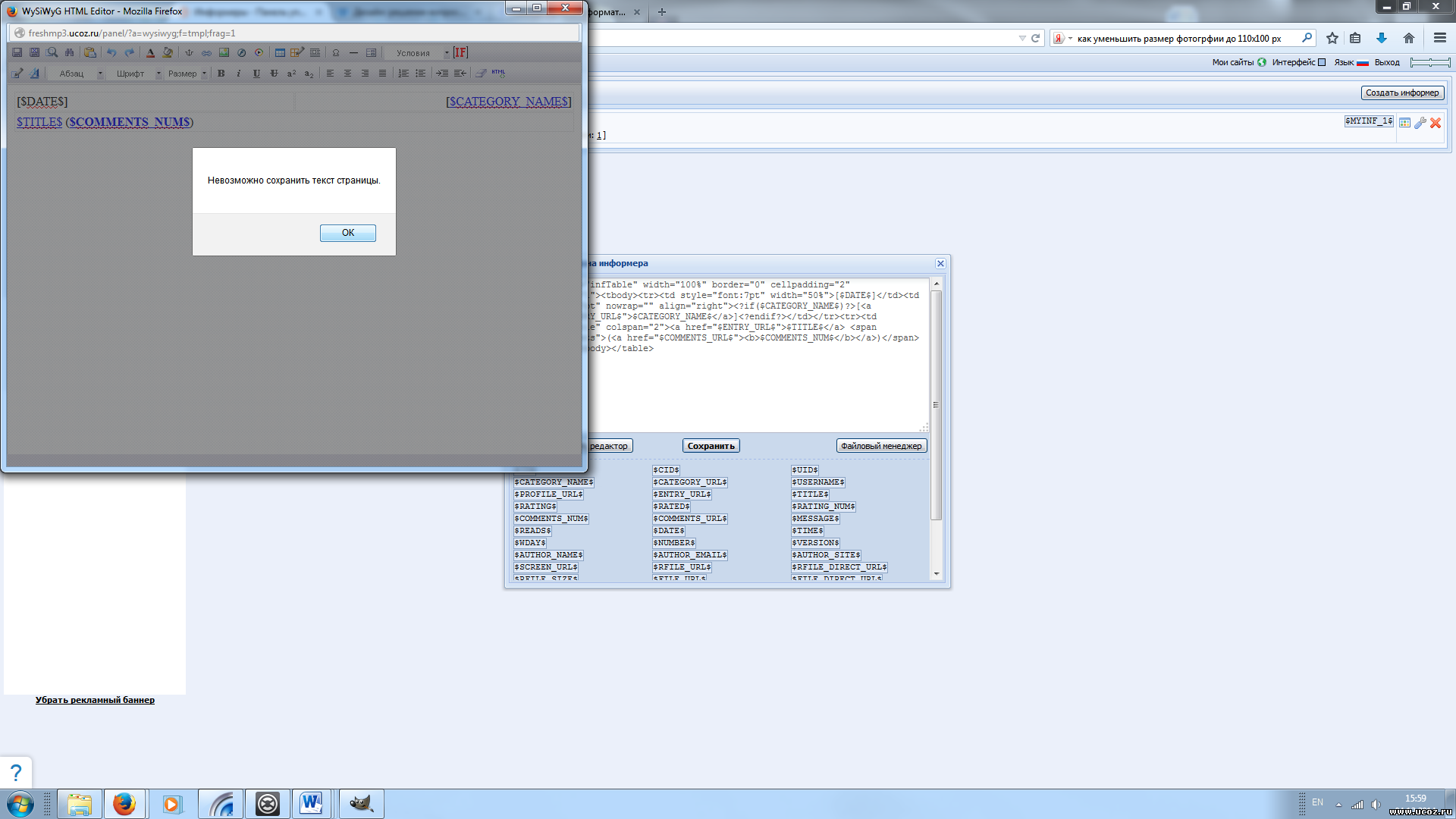The image size is (1456, 819).
Task: Click the insert image toolbar icon
Action: (x=224, y=53)
